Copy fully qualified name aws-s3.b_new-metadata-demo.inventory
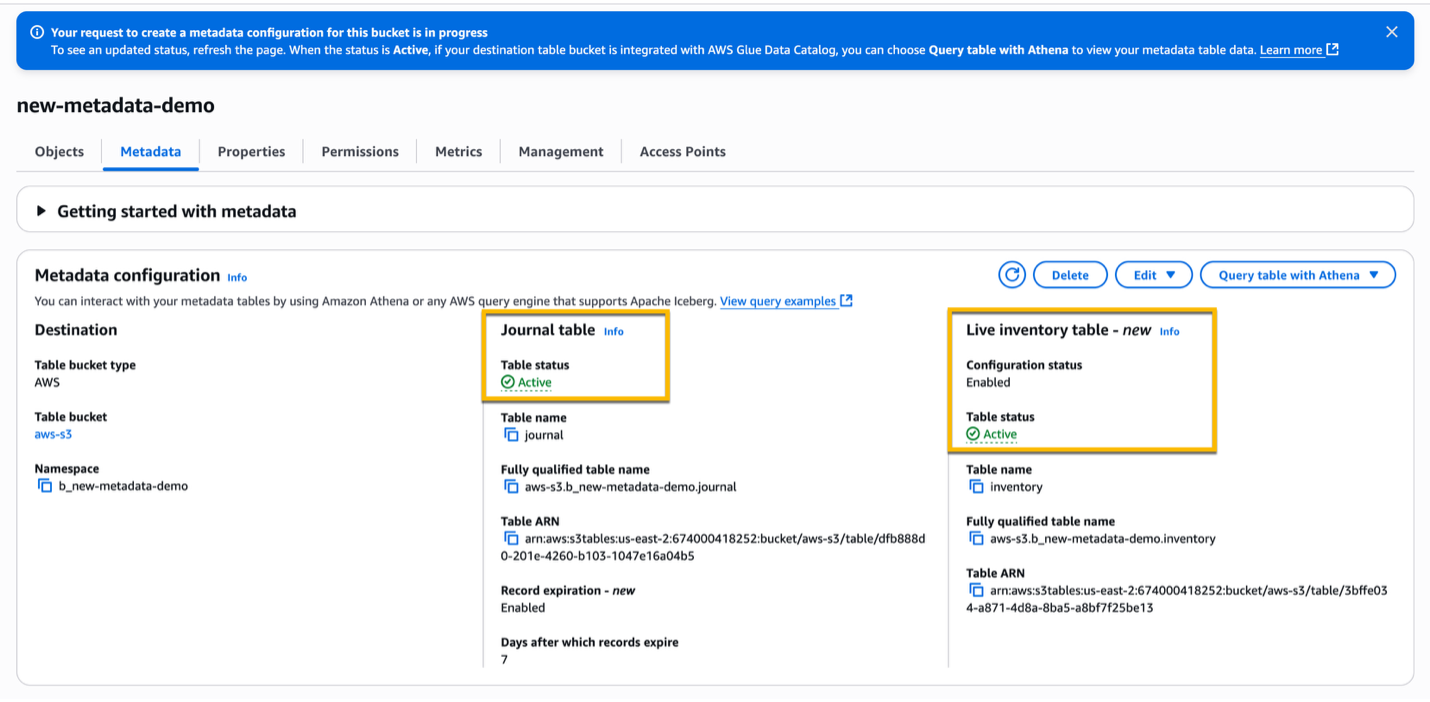The height and width of the screenshot is (702, 1430). [976, 538]
